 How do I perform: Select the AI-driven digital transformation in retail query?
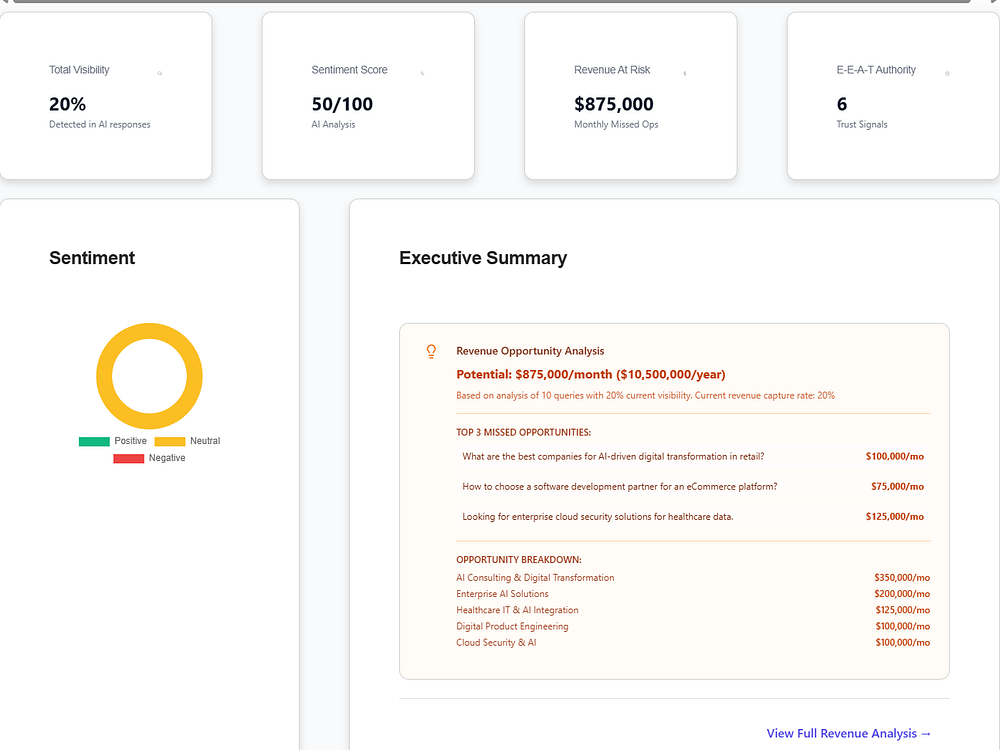(613, 456)
